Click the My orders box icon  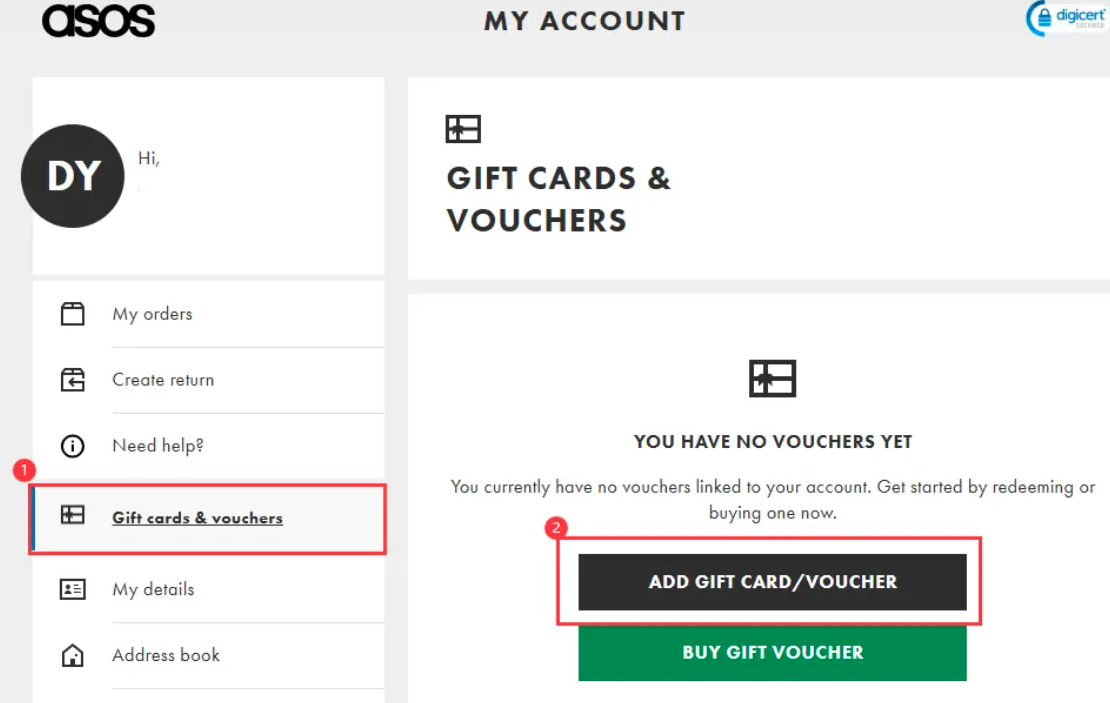click(x=73, y=314)
